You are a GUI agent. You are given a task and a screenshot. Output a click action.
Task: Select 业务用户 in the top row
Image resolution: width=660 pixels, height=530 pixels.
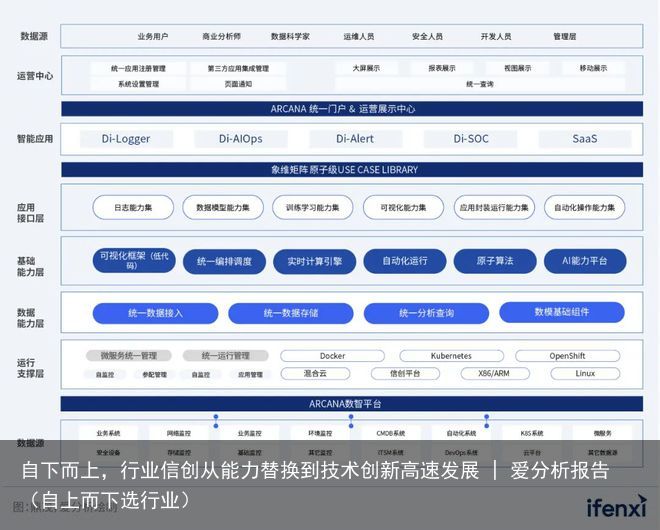pyautogui.click(x=153, y=37)
